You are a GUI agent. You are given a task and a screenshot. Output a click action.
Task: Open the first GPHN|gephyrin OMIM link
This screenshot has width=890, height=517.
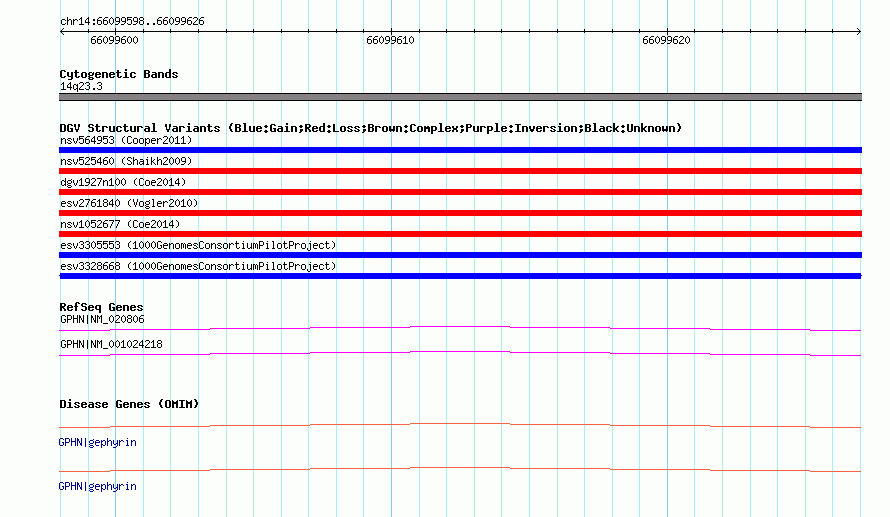click(98, 443)
